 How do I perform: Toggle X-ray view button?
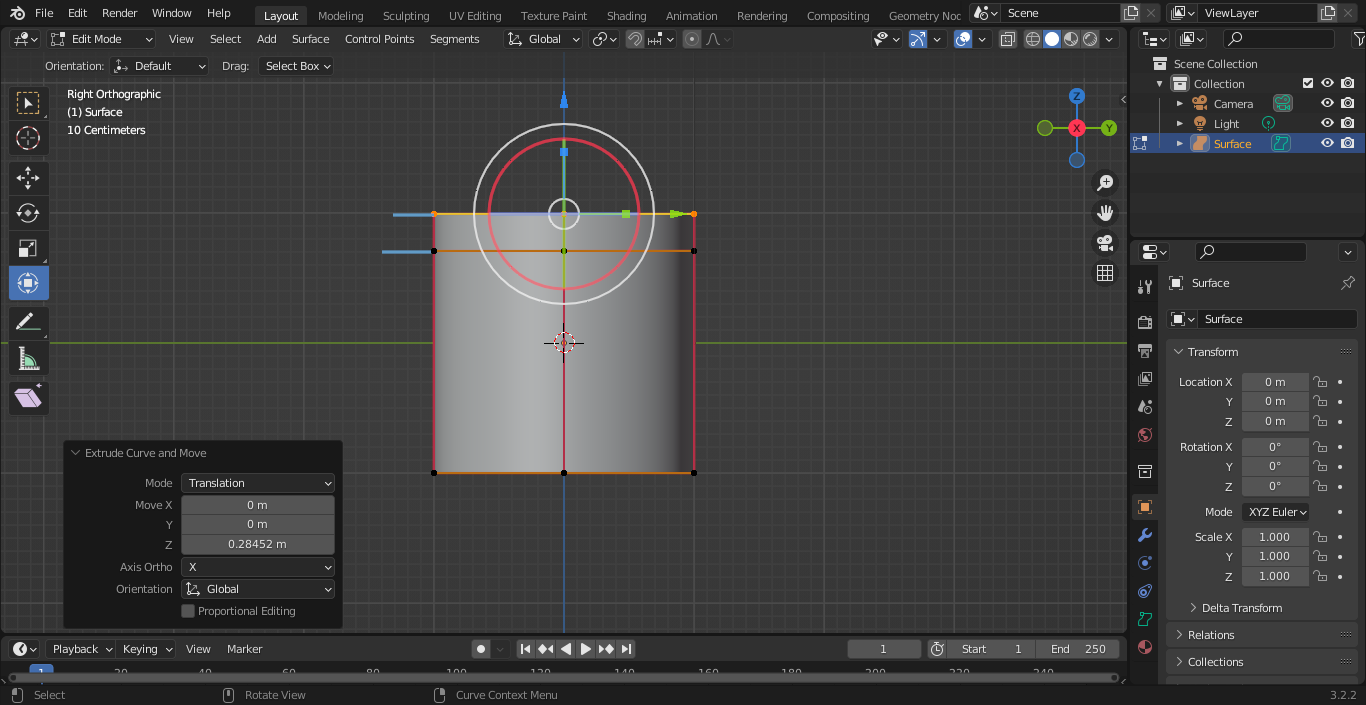[x=1007, y=39]
